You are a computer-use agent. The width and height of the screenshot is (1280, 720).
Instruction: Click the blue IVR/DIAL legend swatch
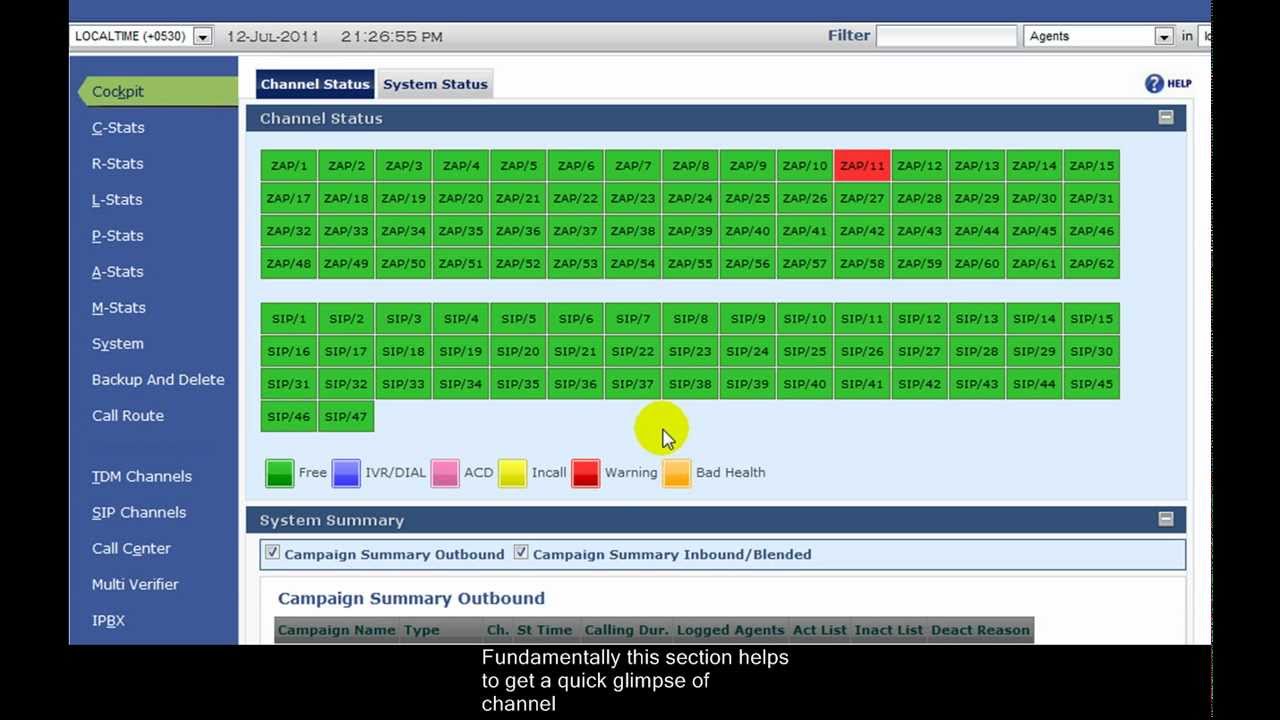coord(346,473)
